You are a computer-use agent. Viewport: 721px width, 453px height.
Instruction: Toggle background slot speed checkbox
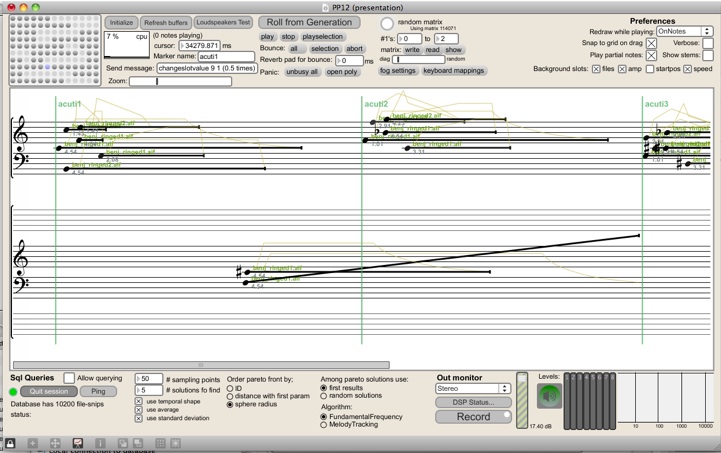(x=687, y=69)
